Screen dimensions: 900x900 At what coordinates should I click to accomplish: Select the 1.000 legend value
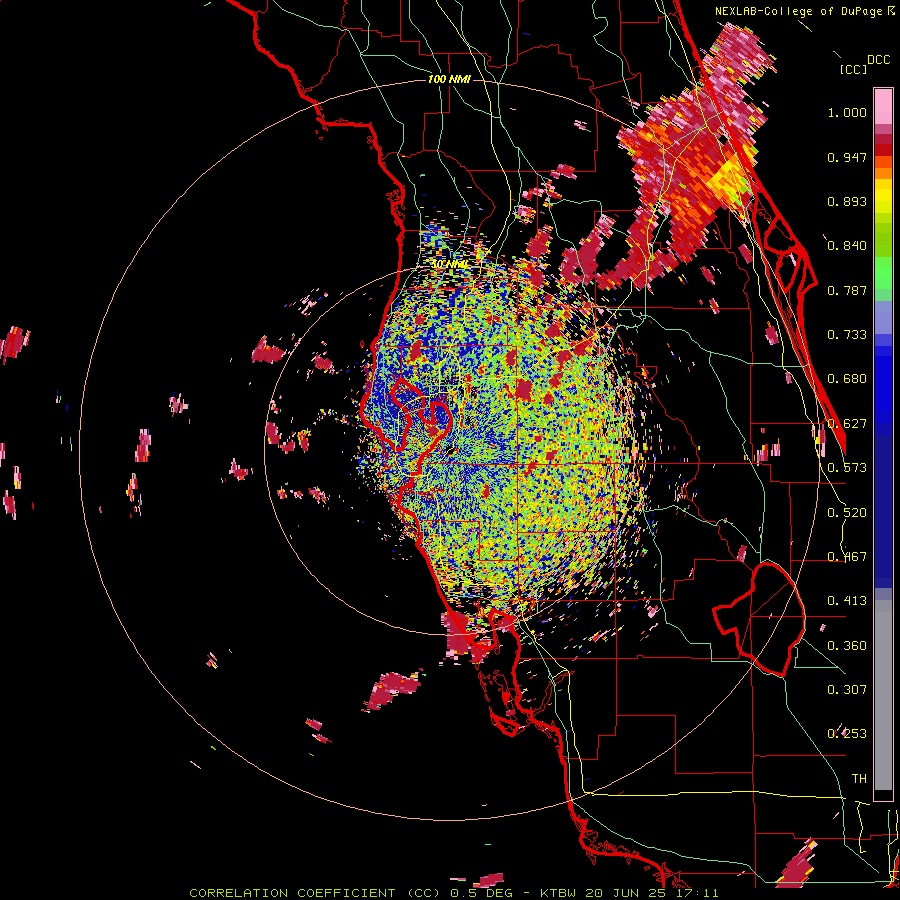[x=847, y=112]
